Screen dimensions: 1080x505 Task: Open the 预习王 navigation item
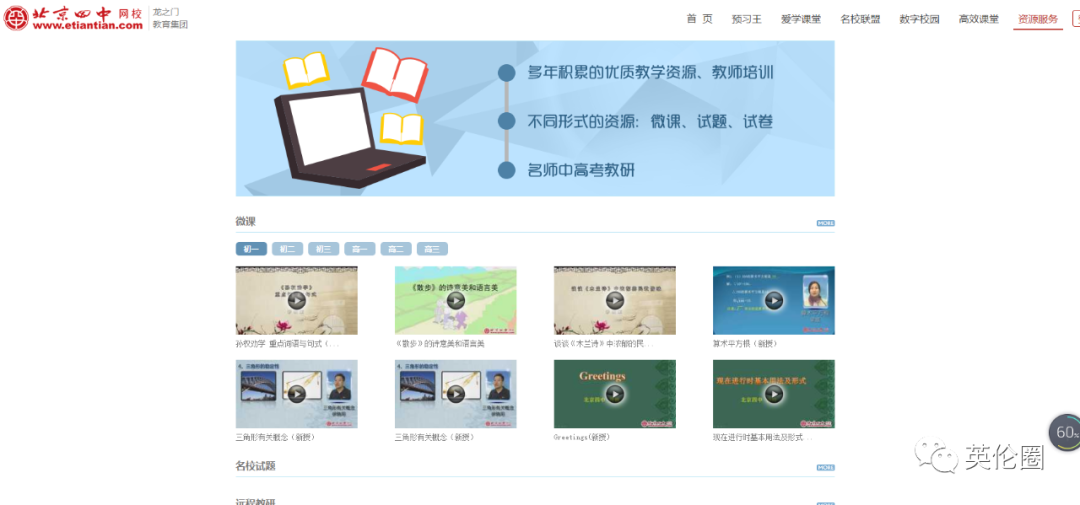coord(747,19)
